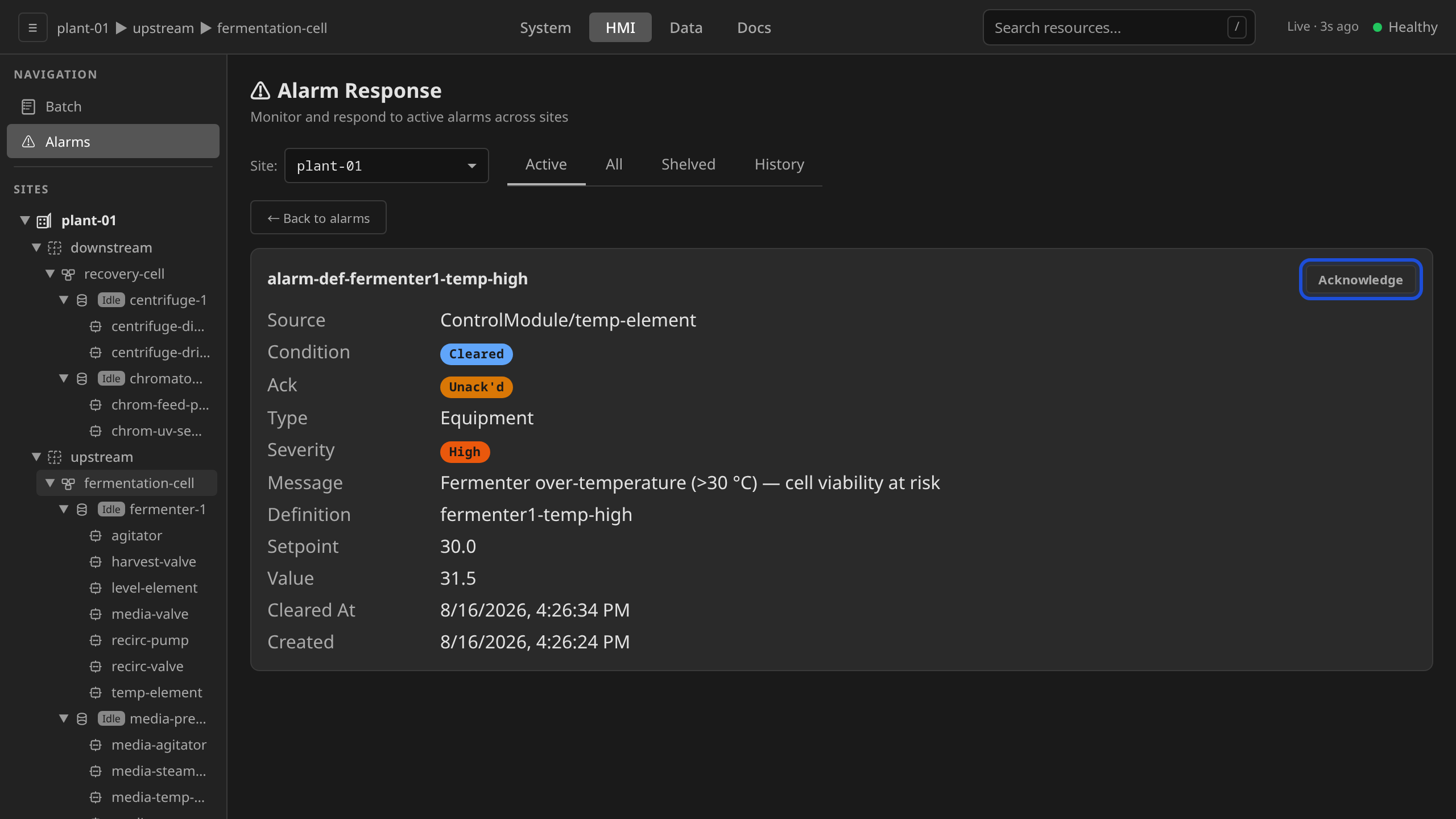Click the Alarms warning triangle icon
Screen dimensions: 1456x819
(x=28, y=142)
